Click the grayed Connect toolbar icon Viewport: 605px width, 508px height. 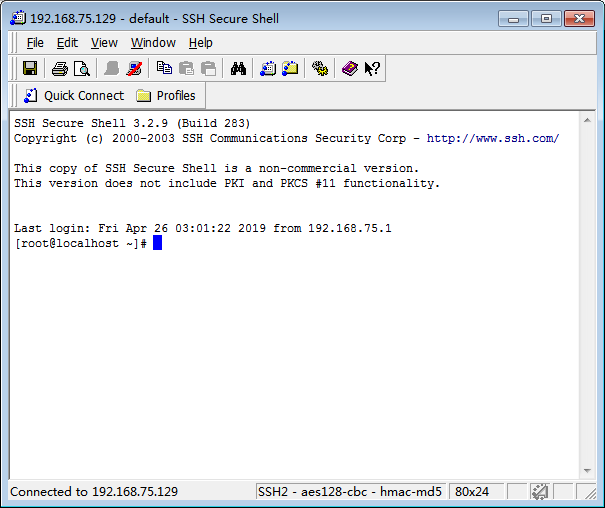tap(112, 69)
